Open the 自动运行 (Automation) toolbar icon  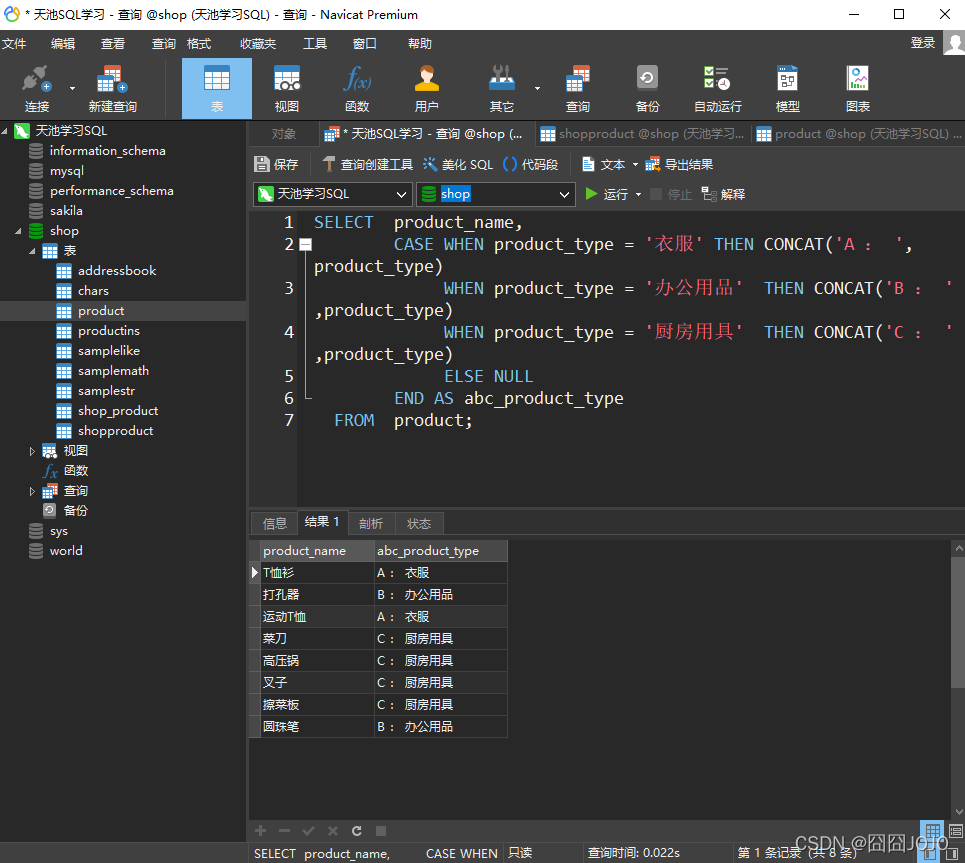[718, 89]
